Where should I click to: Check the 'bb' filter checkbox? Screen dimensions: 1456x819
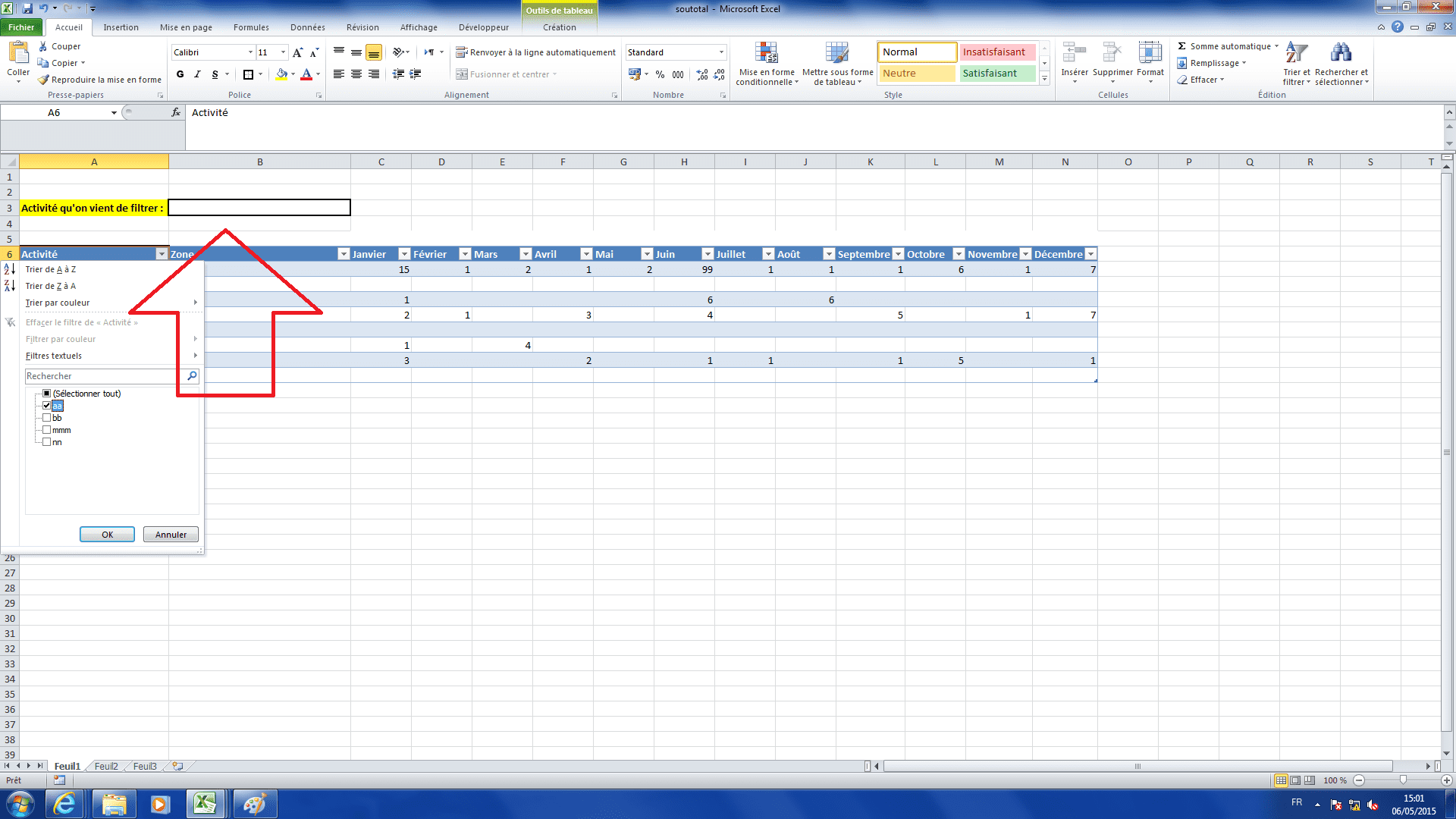point(47,418)
